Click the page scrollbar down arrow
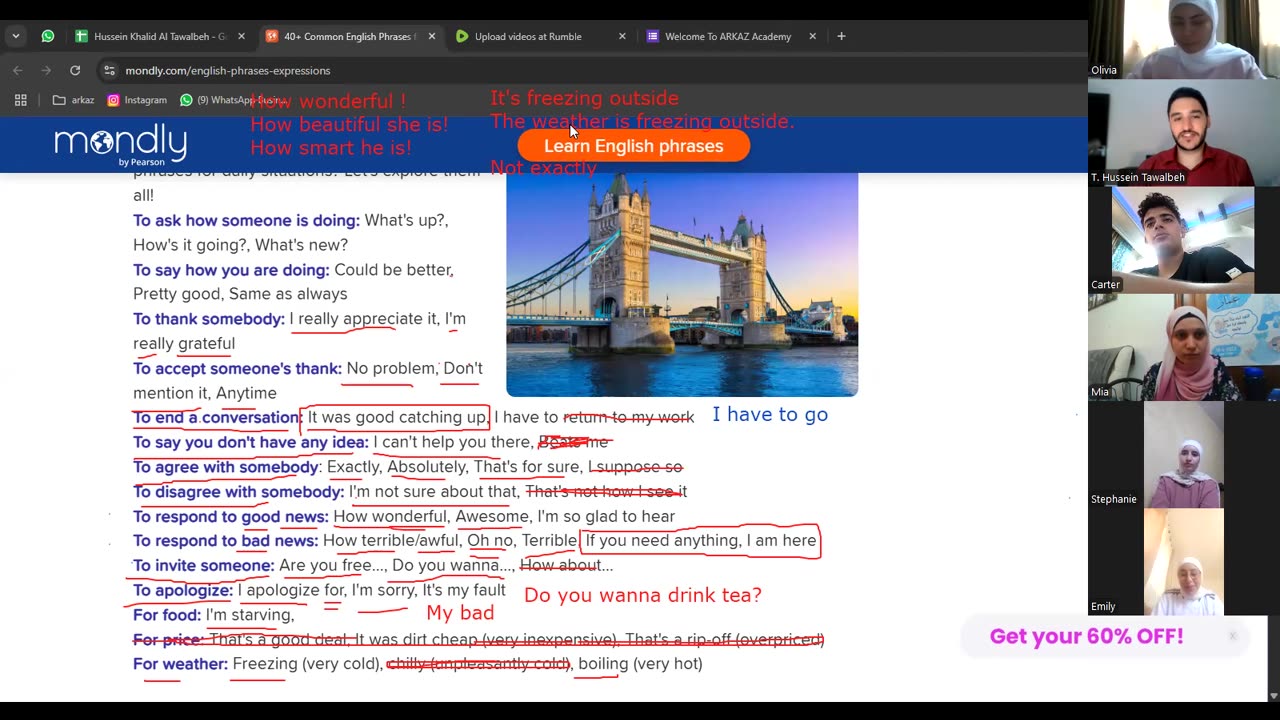 click(x=1273, y=696)
